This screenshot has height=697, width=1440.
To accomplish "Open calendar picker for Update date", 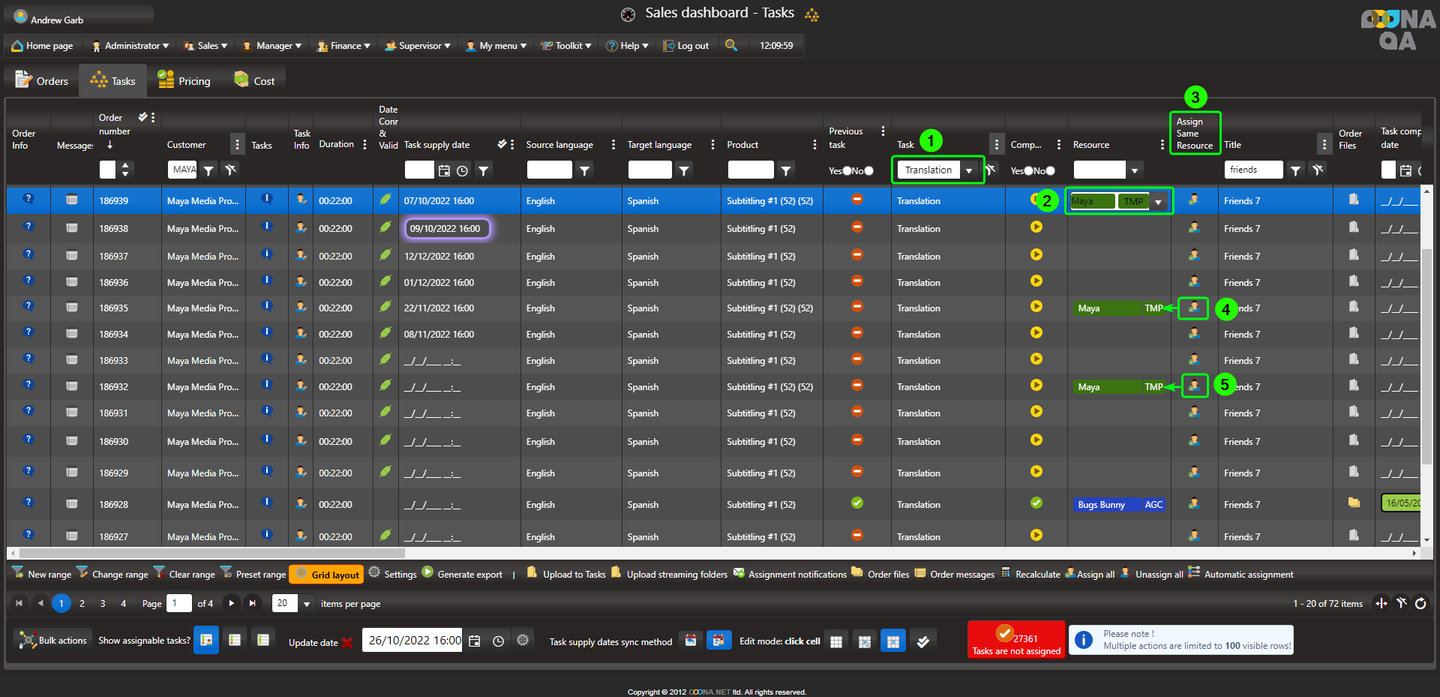I will [475, 640].
